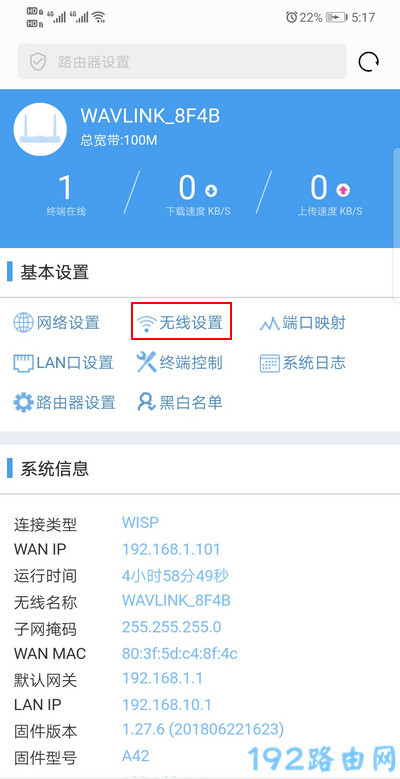This screenshot has width=400, height=779.
Task: Open 路由器设置 gear icon
Action: (23, 402)
